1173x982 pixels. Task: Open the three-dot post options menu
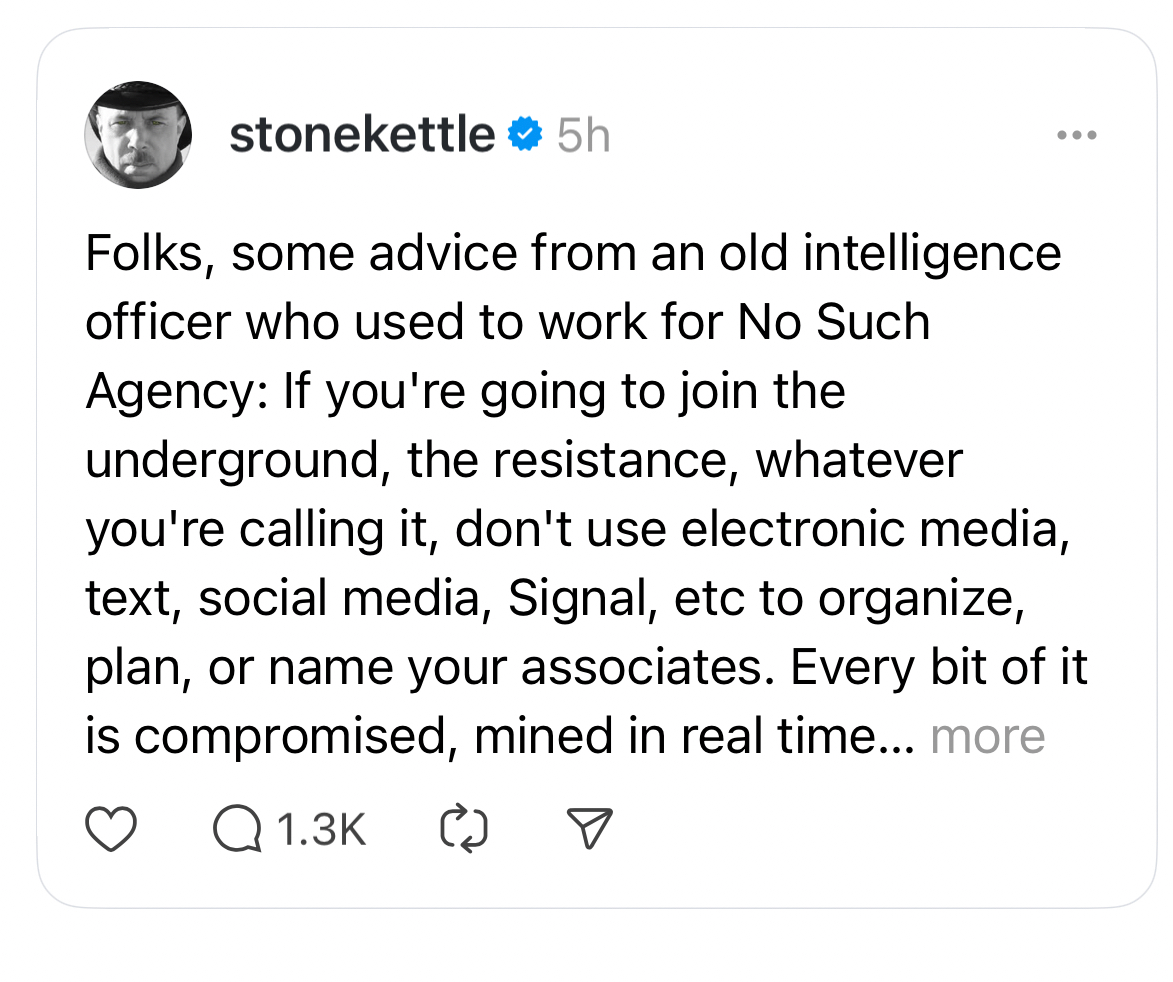point(1077,134)
